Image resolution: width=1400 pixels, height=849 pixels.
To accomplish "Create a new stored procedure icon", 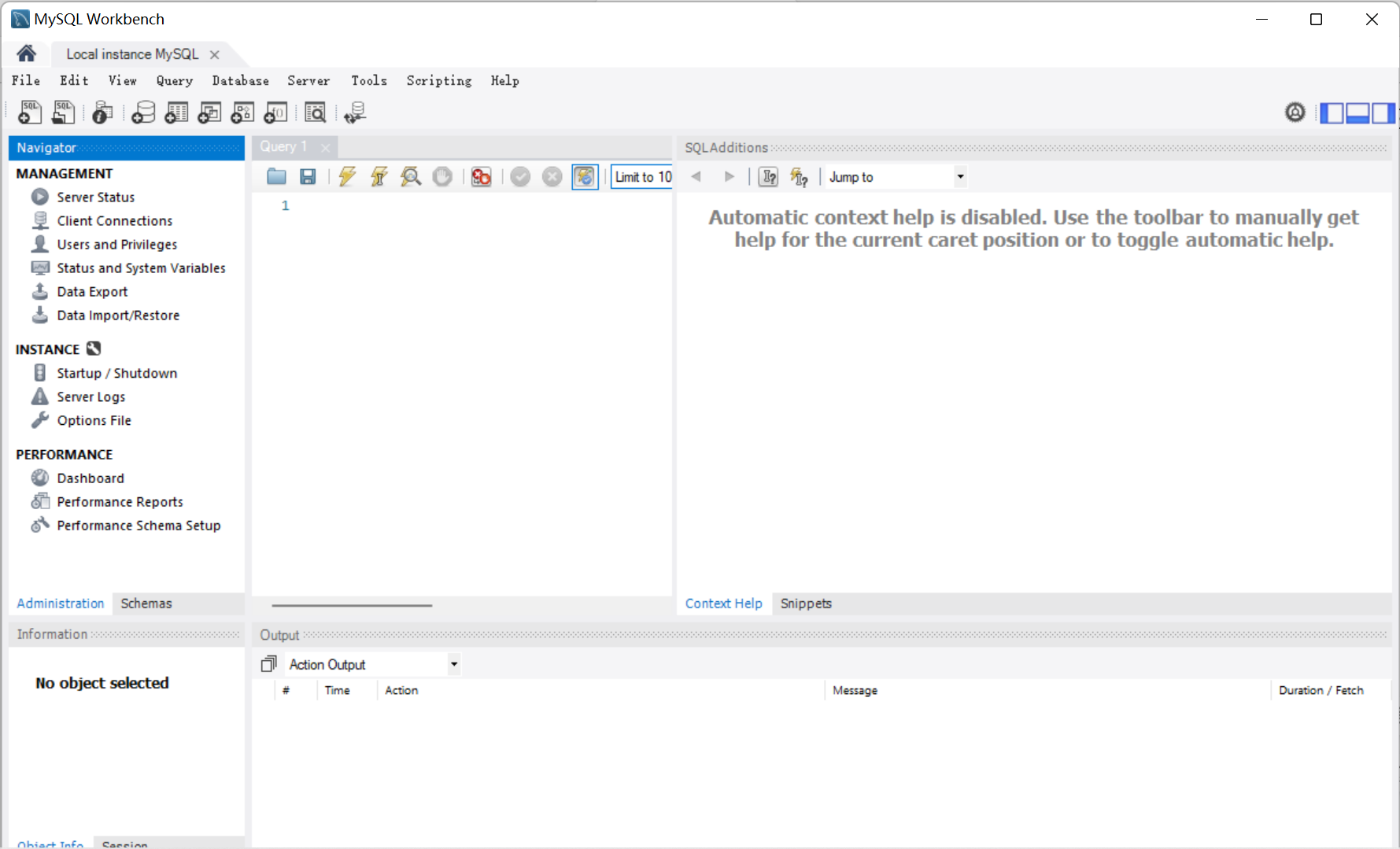I will point(242,113).
